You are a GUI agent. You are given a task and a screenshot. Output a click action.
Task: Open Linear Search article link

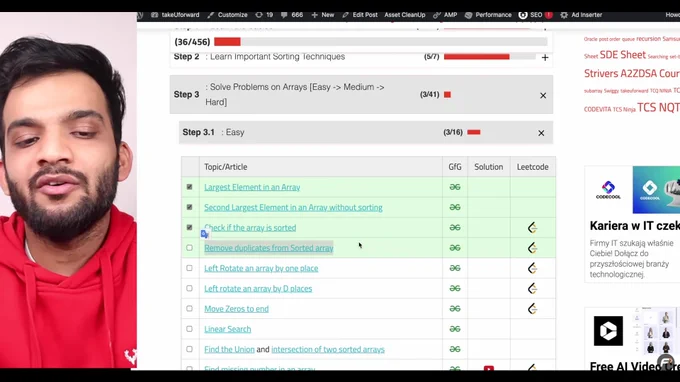pyautogui.click(x=228, y=329)
